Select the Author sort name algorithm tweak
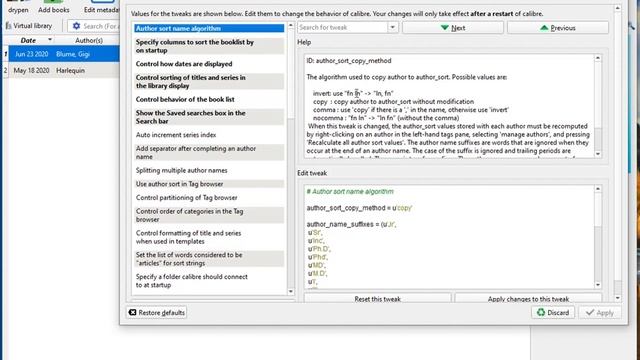Viewport: 640px width, 360px height. click(209, 28)
